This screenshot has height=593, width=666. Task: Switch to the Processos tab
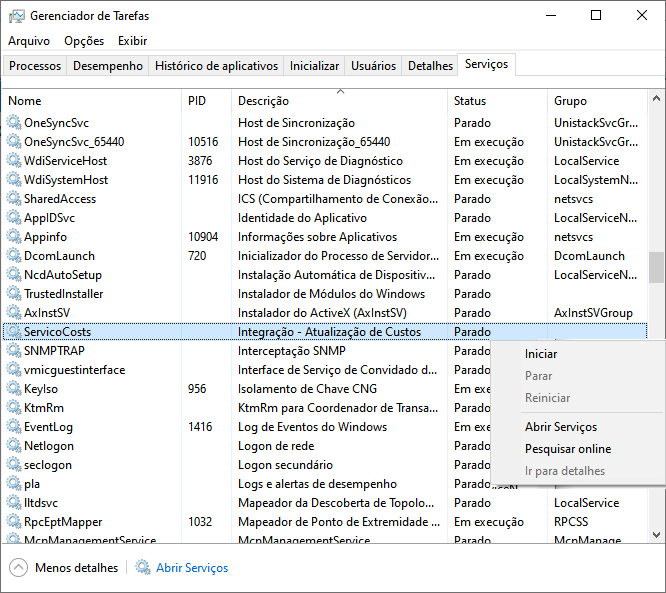coord(35,66)
